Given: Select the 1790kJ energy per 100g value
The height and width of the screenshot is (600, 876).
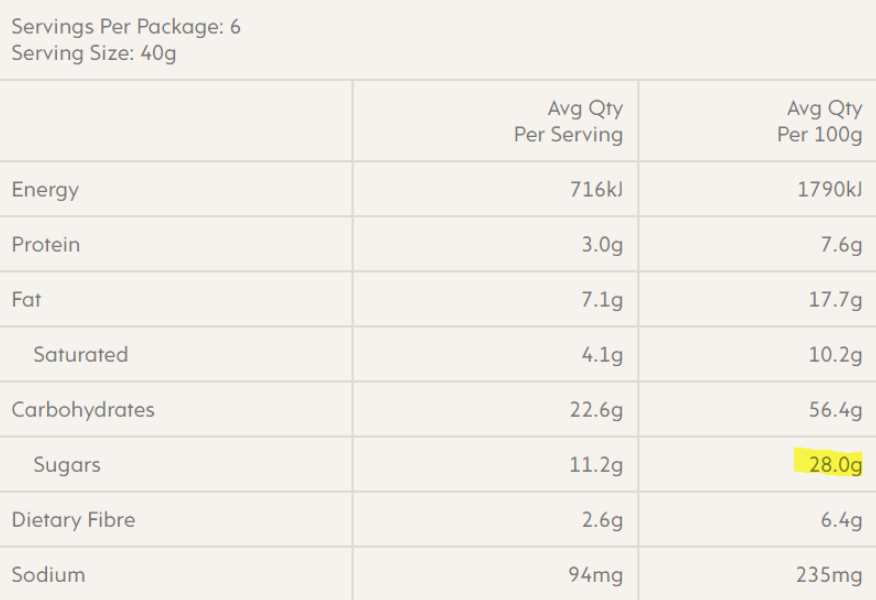Looking at the screenshot, I should pyautogui.click(x=830, y=189).
